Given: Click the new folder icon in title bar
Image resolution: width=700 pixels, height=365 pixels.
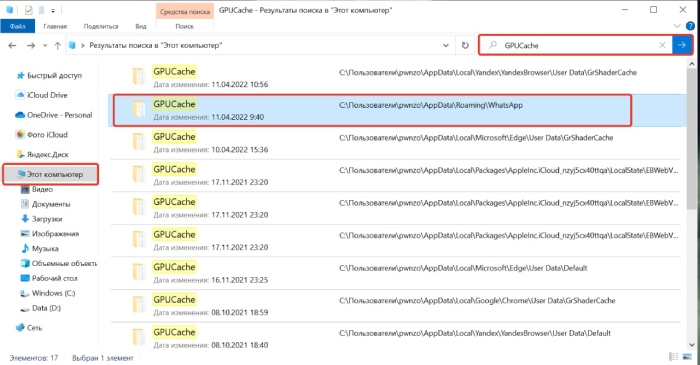Looking at the screenshot, I should pos(41,10).
